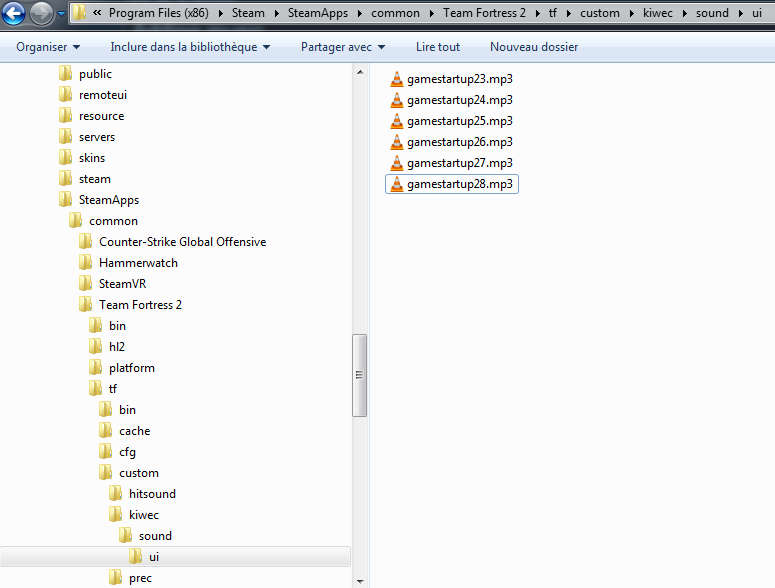
Task: Select the SteamApps folder icon in tree
Action: pyautogui.click(x=65, y=200)
